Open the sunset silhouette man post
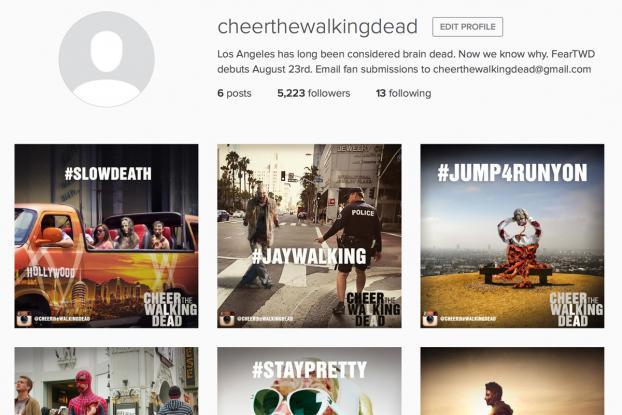Screen dimensions: 622x415 pos(513,381)
